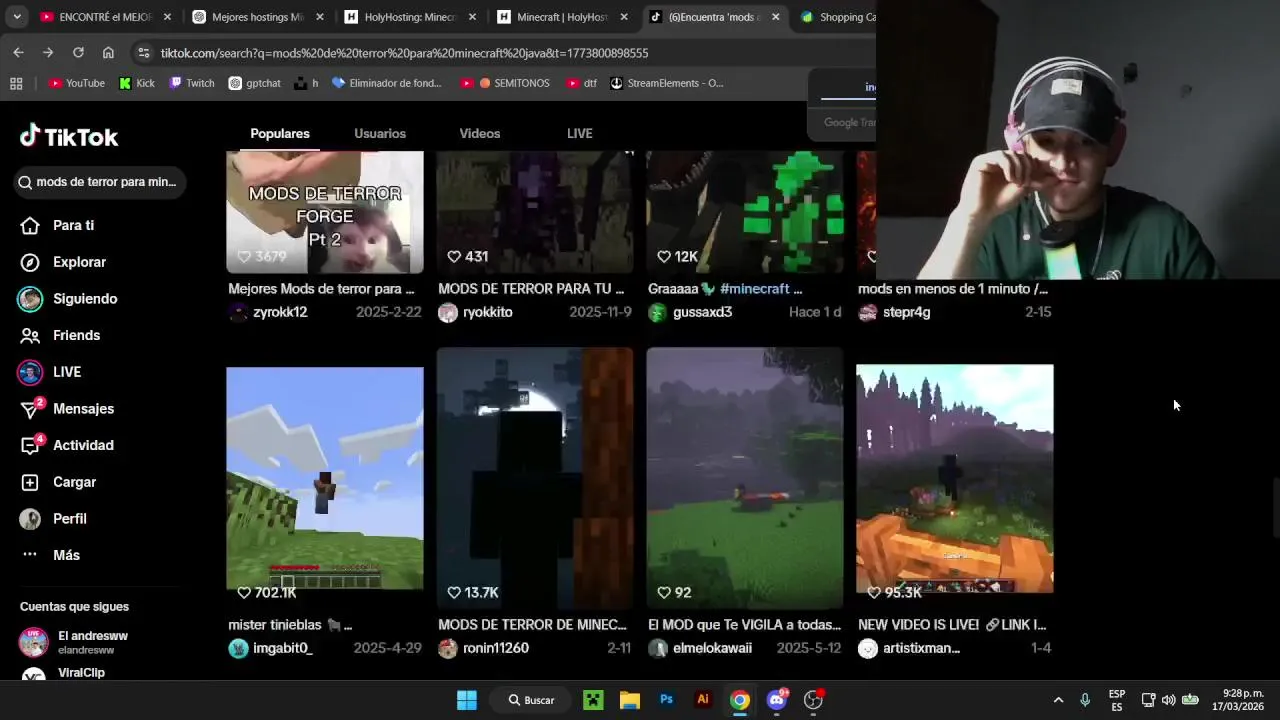The image size is (1280, 720).
Task: Click the browser home icon
Action: point(108,53)
